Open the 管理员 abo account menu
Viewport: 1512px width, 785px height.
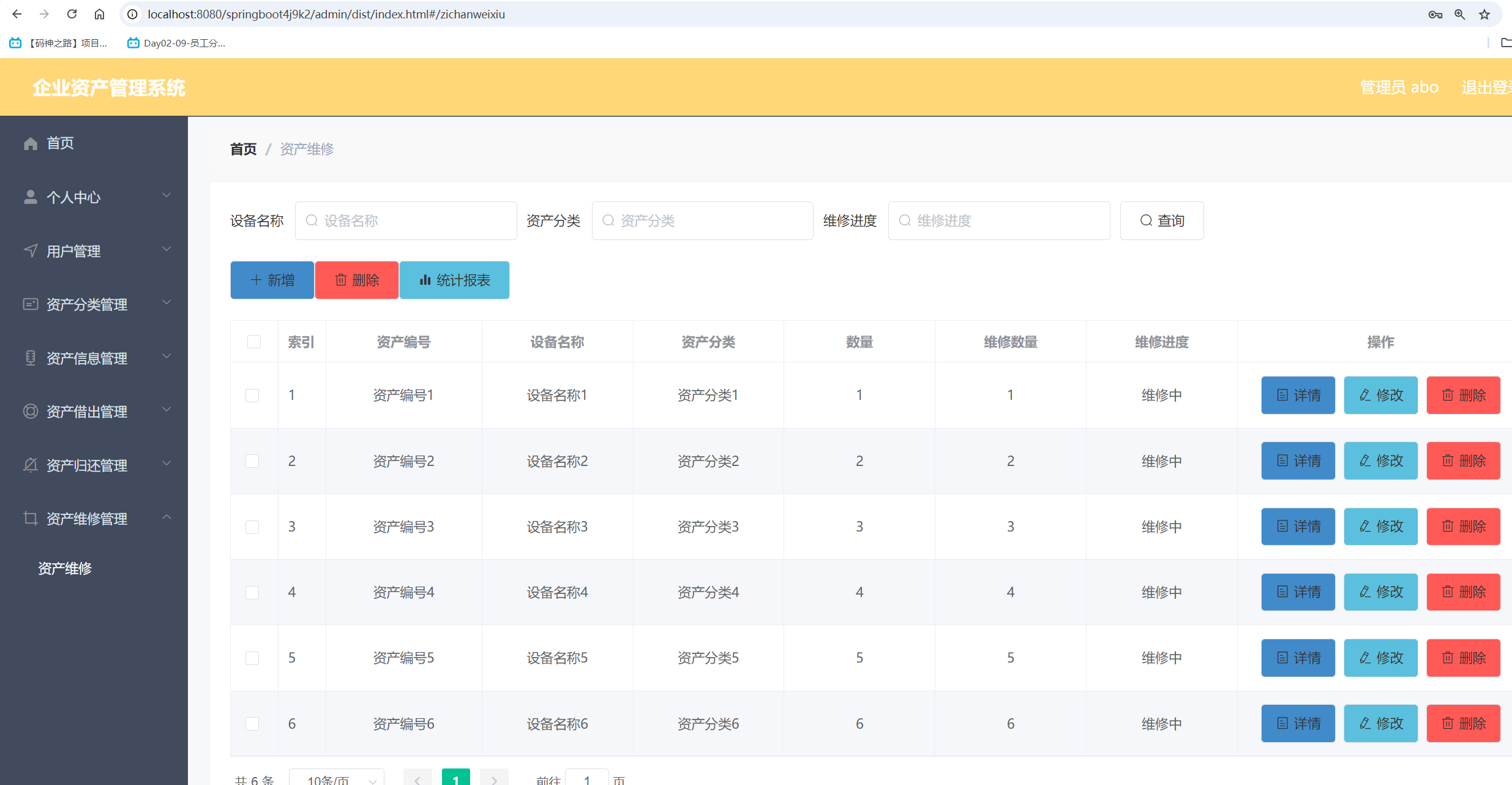1399,87
